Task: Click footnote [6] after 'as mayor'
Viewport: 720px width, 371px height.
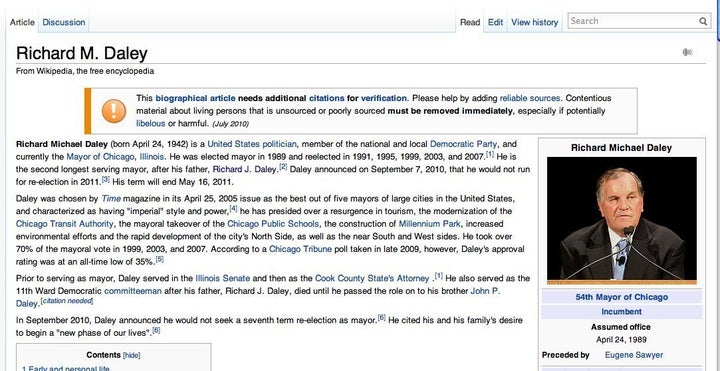Action: tap(382, 318)
